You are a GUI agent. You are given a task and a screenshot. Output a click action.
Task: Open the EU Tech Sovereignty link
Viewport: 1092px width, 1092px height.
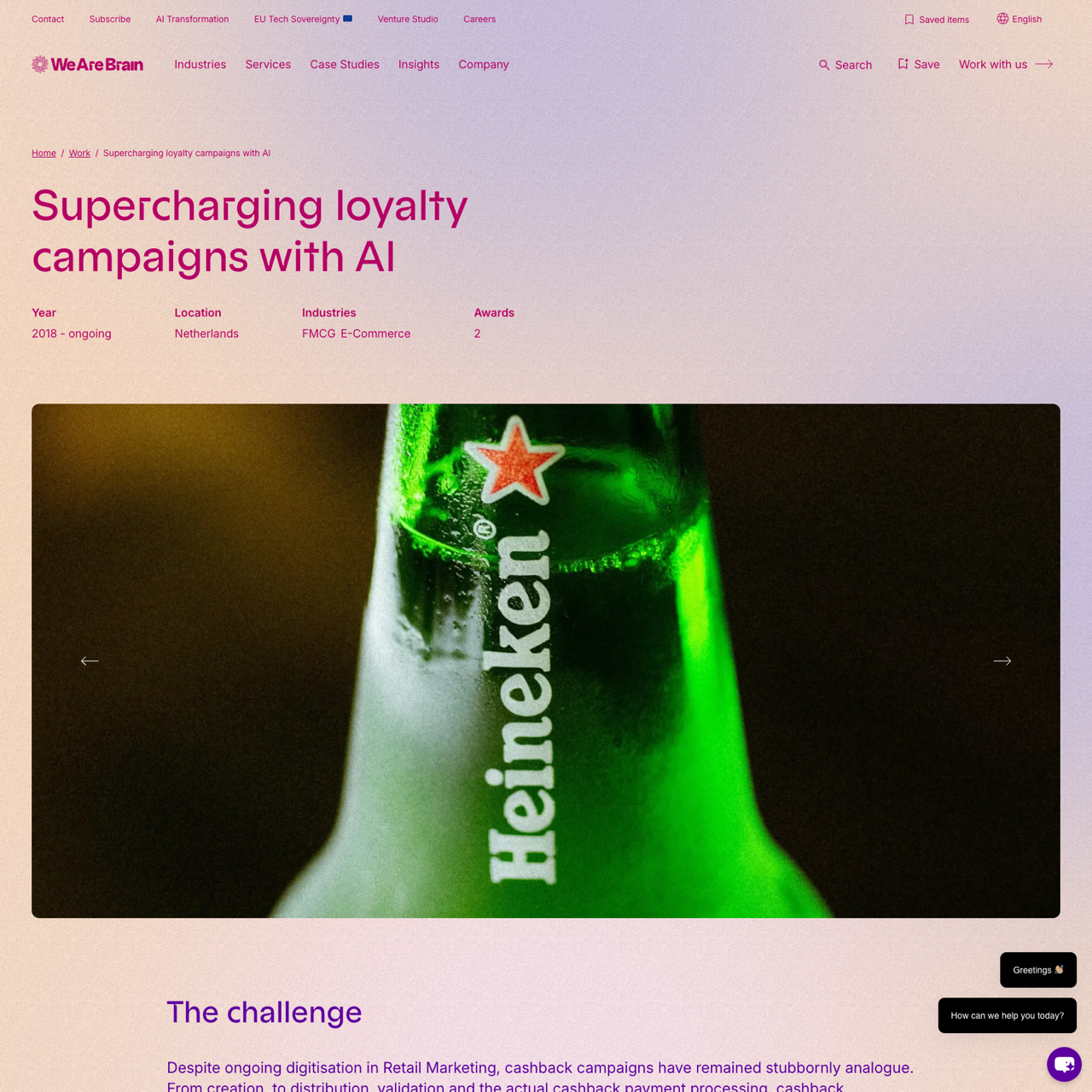303,19
